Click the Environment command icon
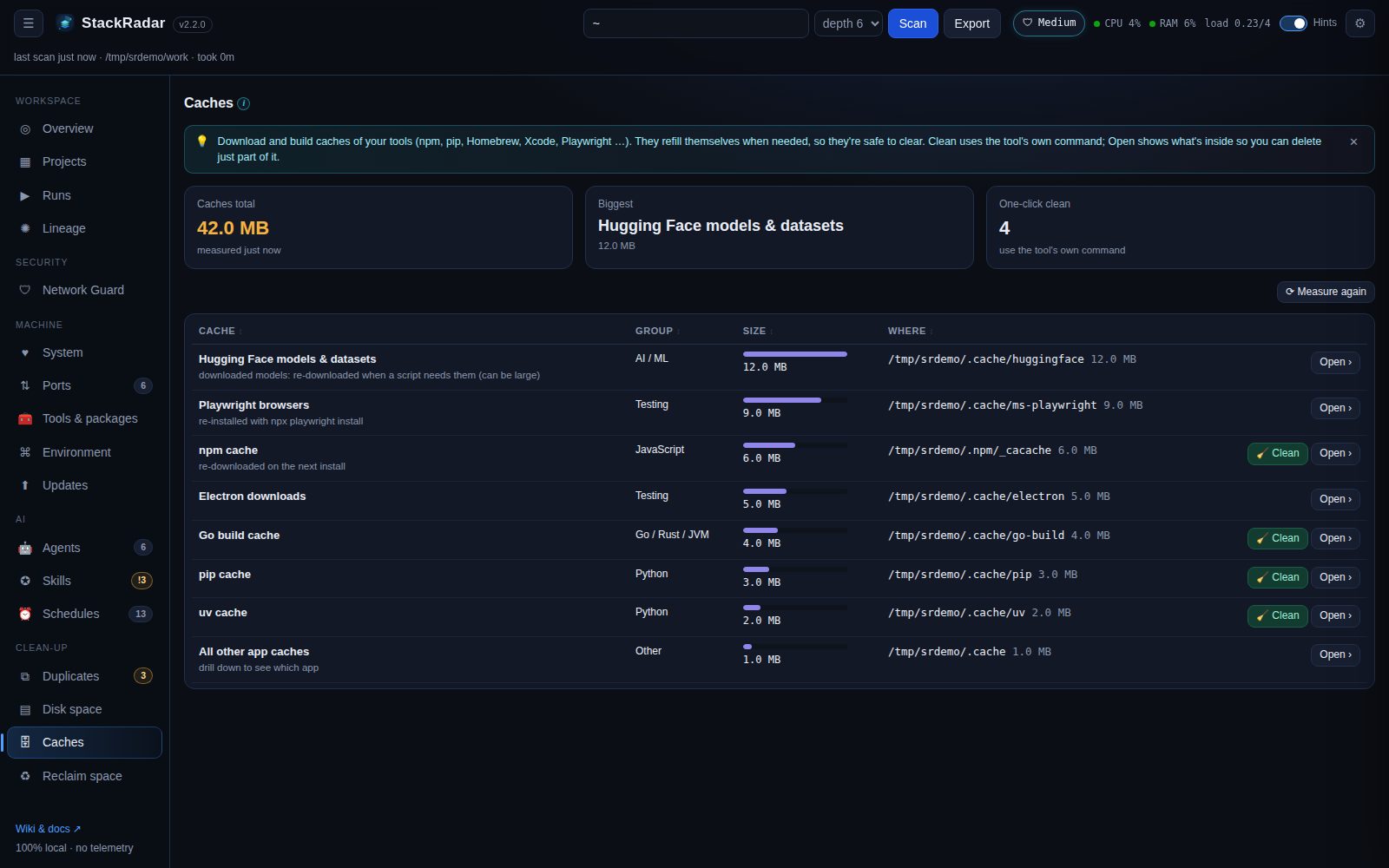Screen dimensions: 1389x868 [25, 453]
